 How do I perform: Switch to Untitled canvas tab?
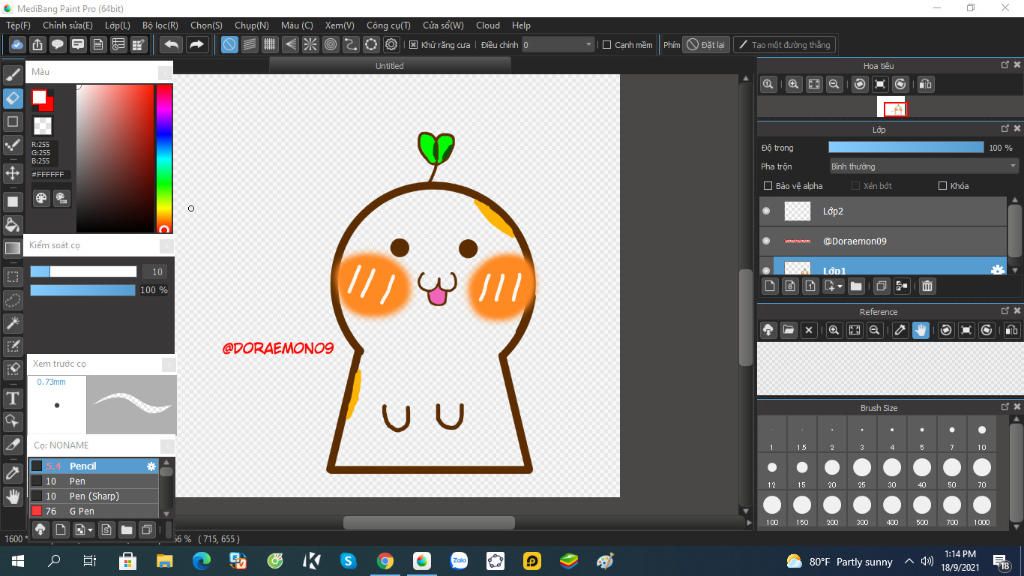point(389,66)
